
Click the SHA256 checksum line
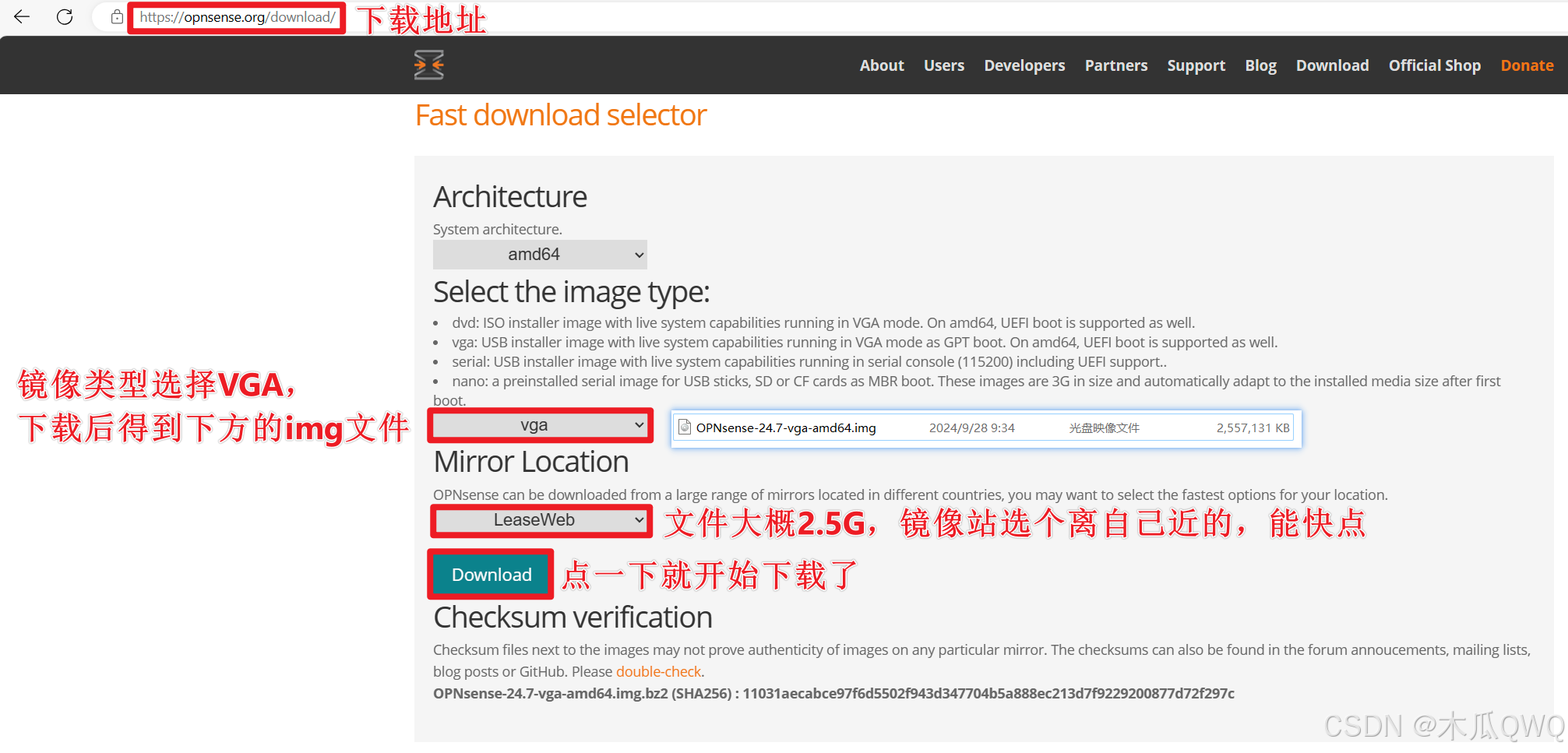pyautogui.click(x=833, y=693)
